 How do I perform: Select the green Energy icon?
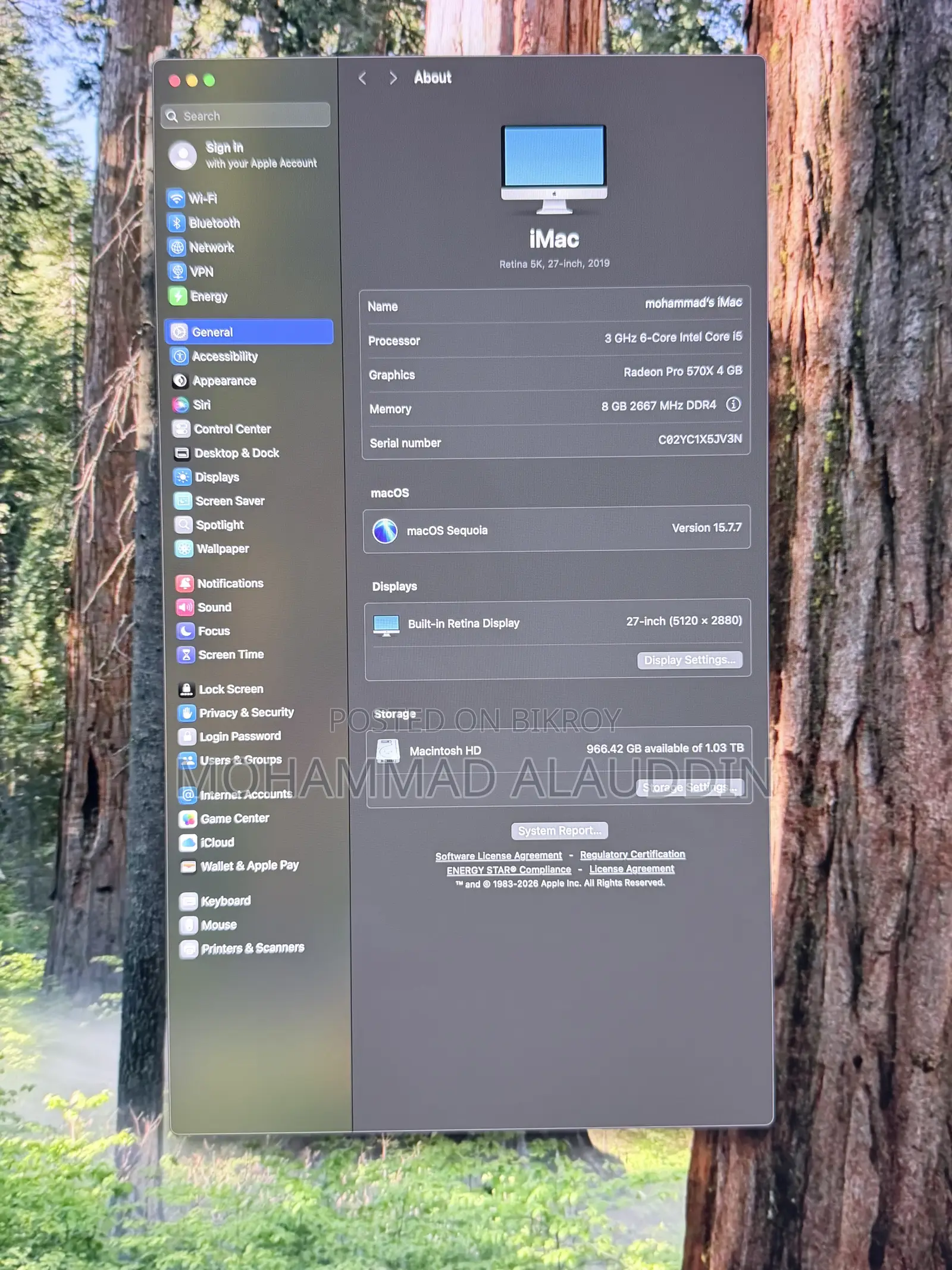click(x=178, y=296)
